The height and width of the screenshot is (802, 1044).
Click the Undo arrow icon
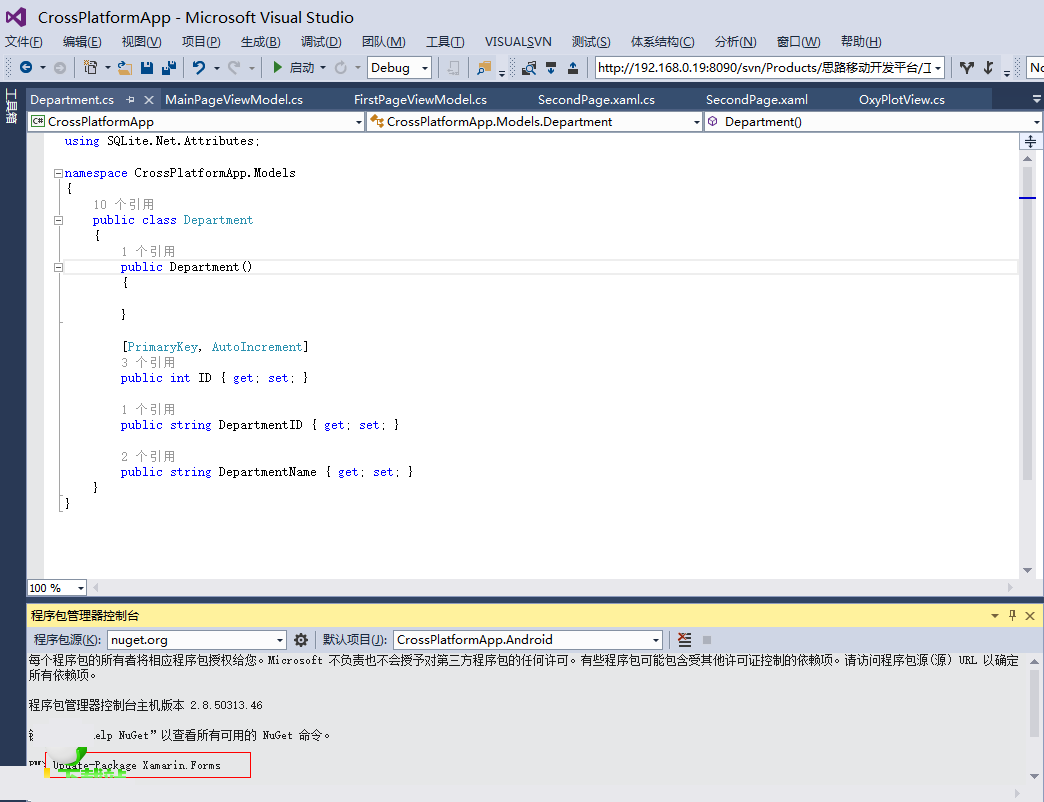[198, 68]
